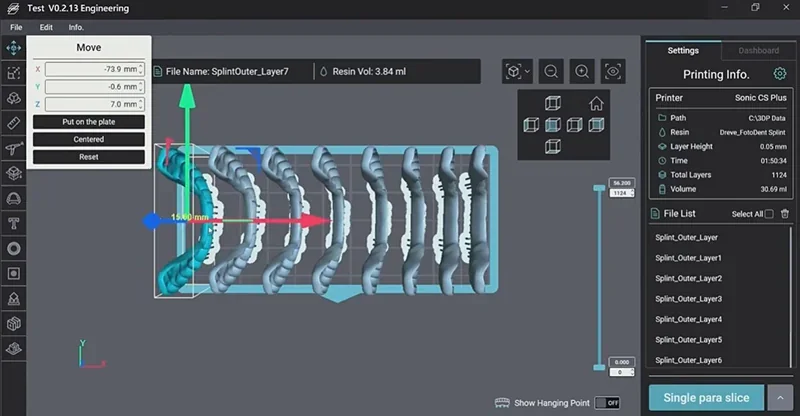This screenshot has height=416, width=800.
Task: Adjust the X position spinner arrows
Action: coord(141,69)
